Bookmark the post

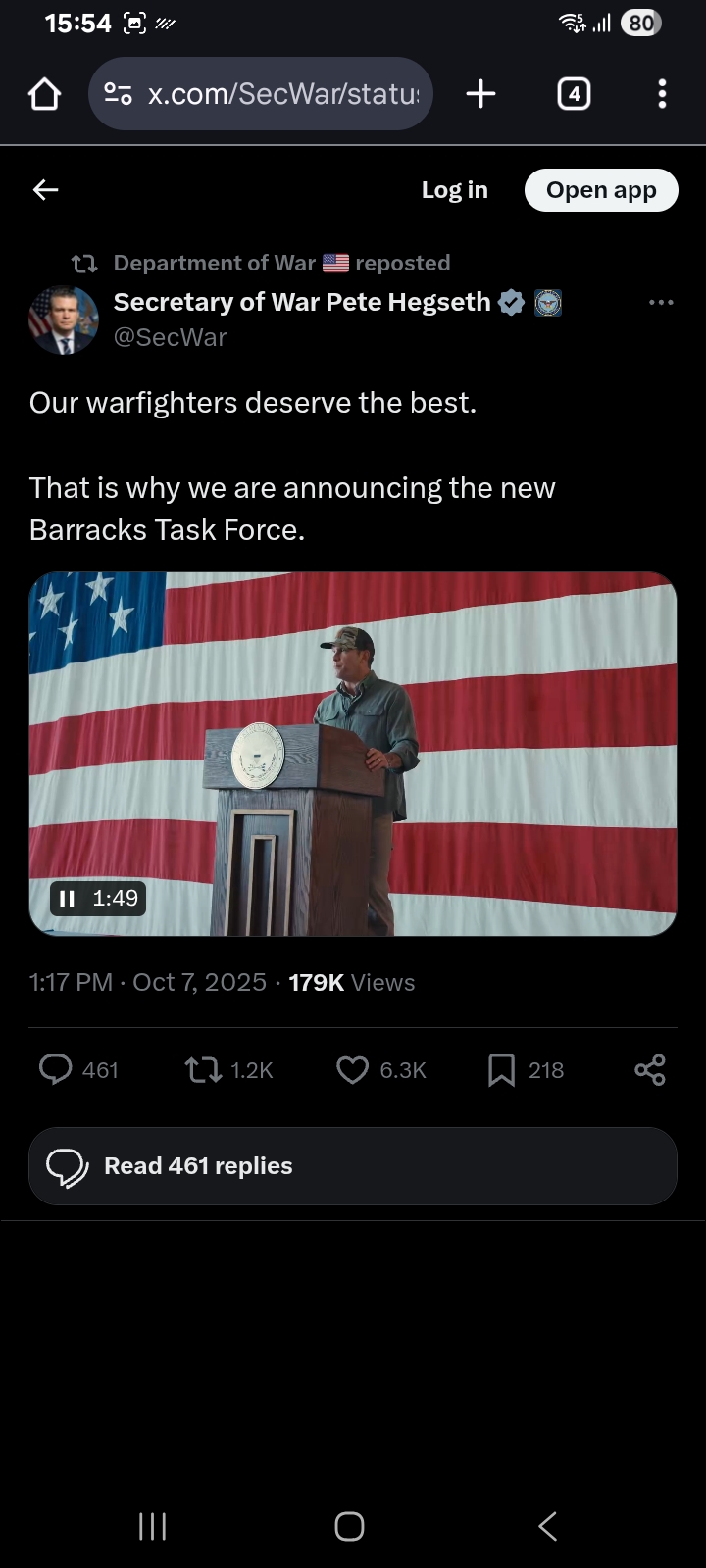coord(501,1069)
